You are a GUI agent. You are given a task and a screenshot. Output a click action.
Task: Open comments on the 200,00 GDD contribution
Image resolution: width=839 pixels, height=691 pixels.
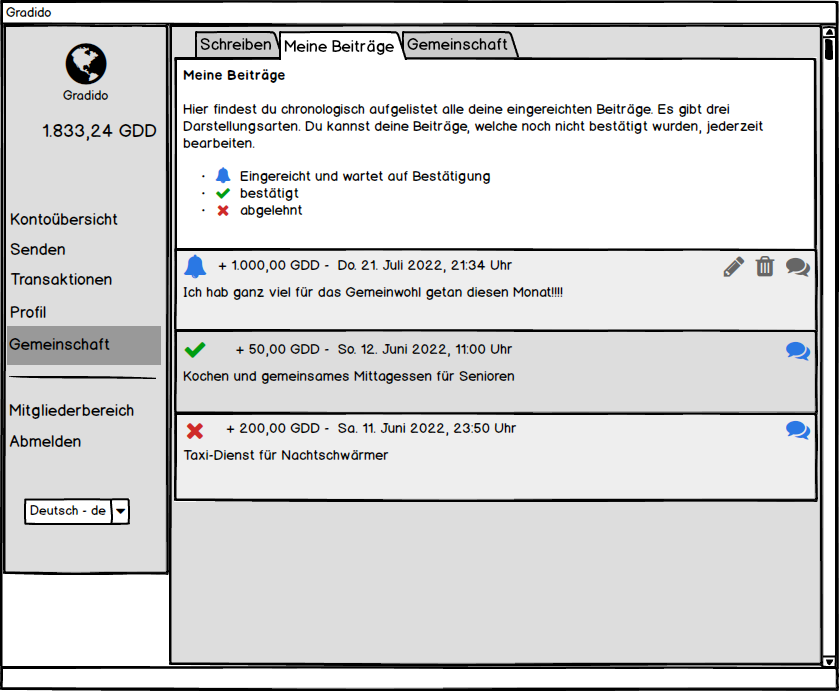(797, 429)
